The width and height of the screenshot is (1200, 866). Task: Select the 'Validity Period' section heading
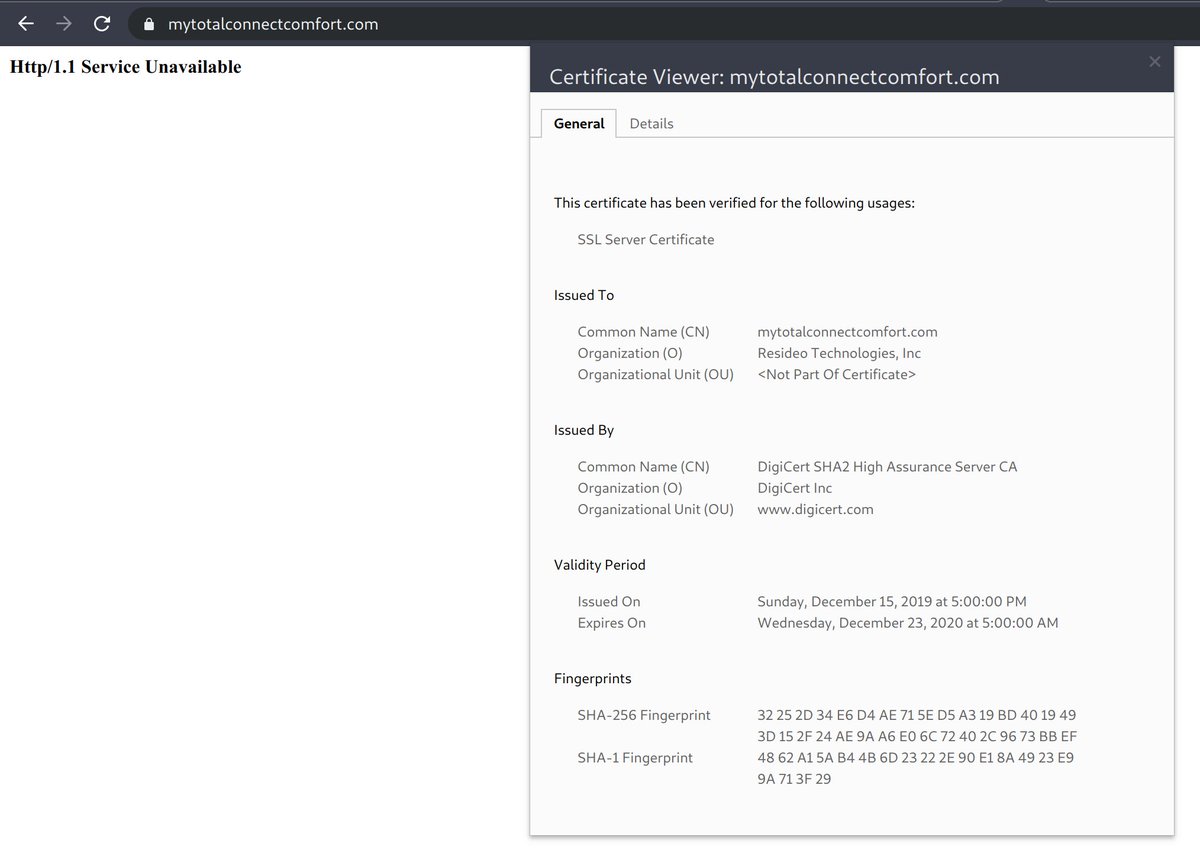coord(600,565)
